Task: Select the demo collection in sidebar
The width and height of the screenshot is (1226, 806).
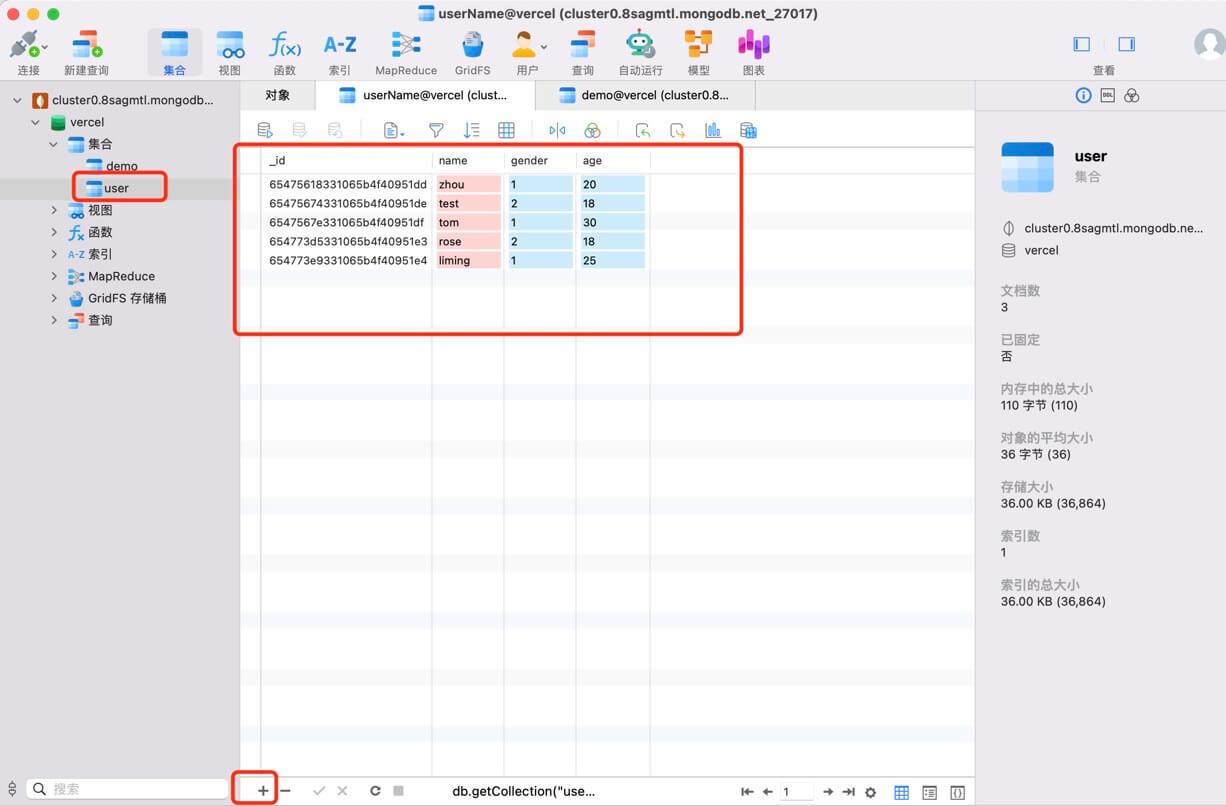Action: [x=121, y=166]
